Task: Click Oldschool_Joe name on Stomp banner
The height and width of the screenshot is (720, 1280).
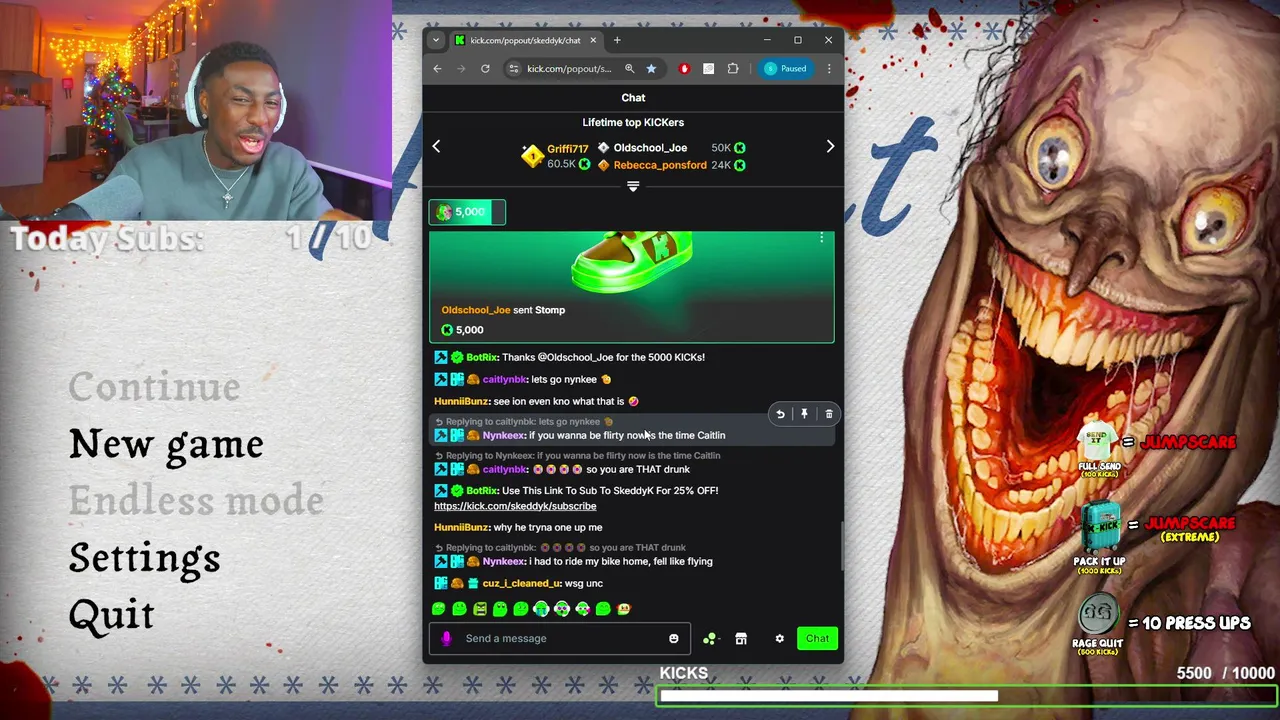Action: [x=476, y=310]
